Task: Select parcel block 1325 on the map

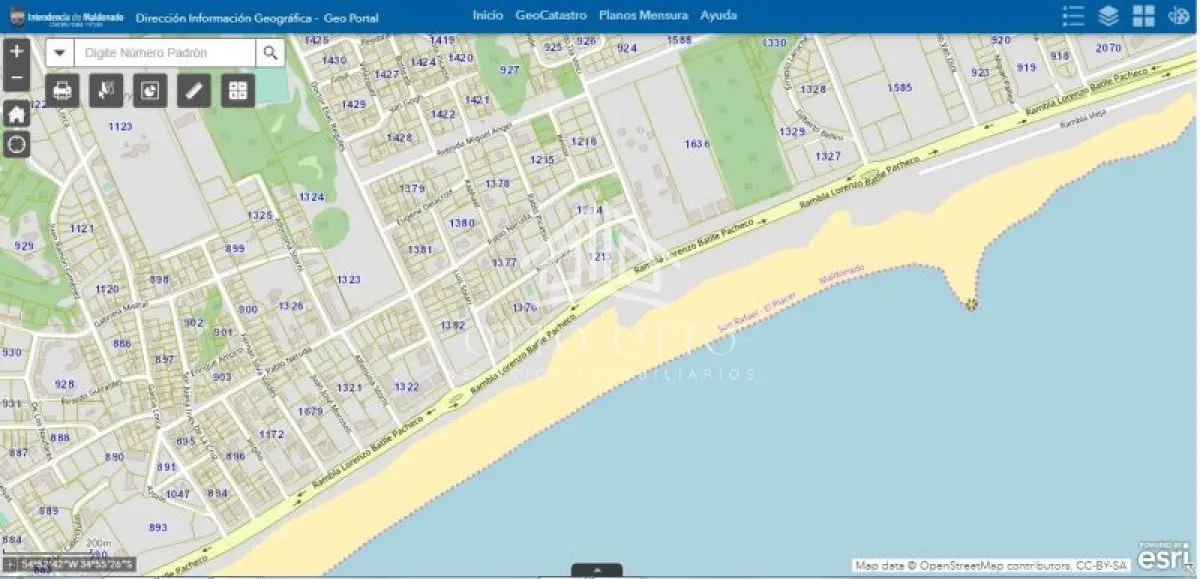Action: [260, 216]
